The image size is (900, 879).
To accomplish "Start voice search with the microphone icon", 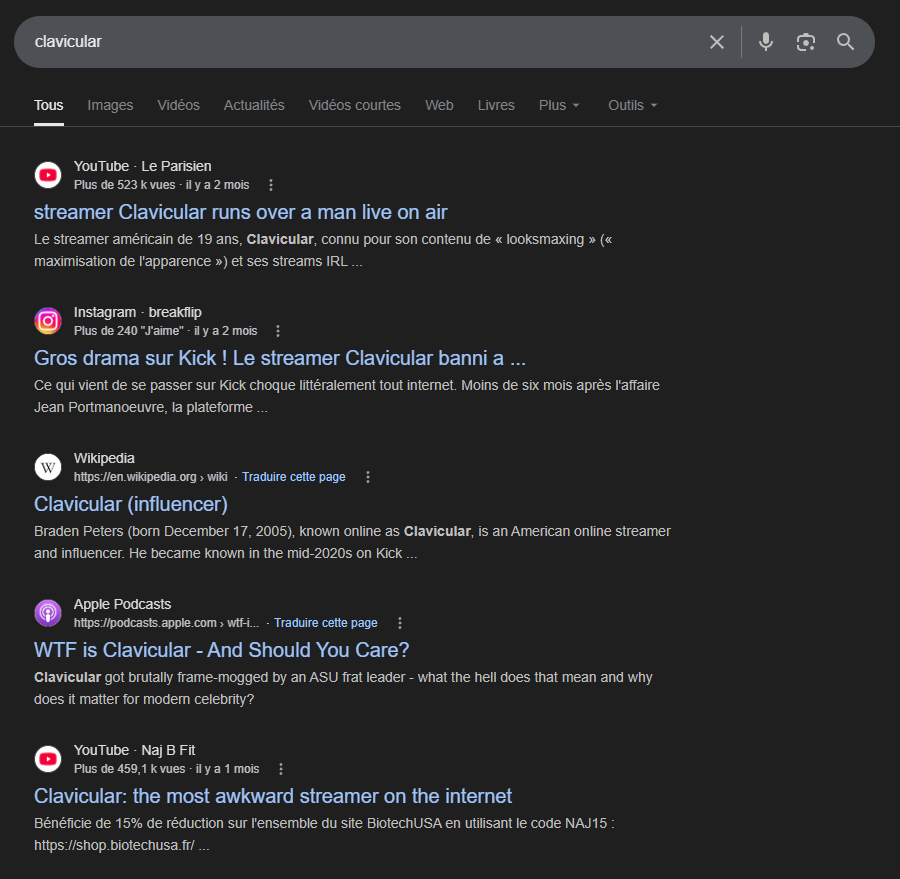I will click(765, 42).
